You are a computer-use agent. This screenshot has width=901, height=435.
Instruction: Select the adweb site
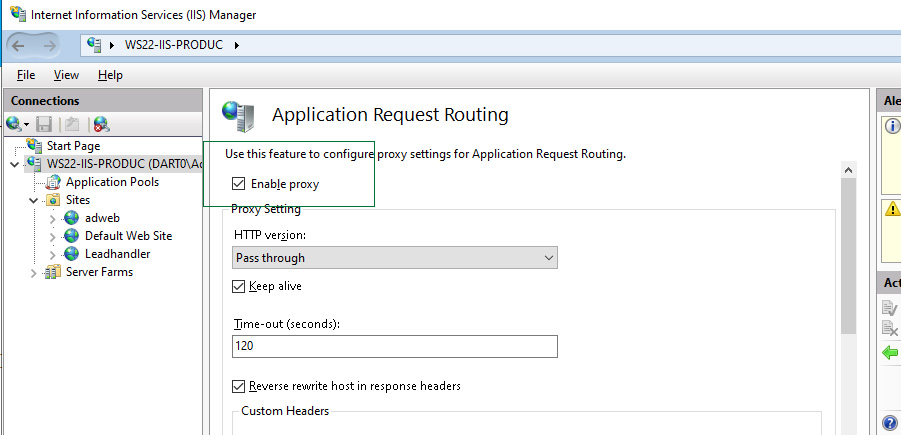[102, 218]
